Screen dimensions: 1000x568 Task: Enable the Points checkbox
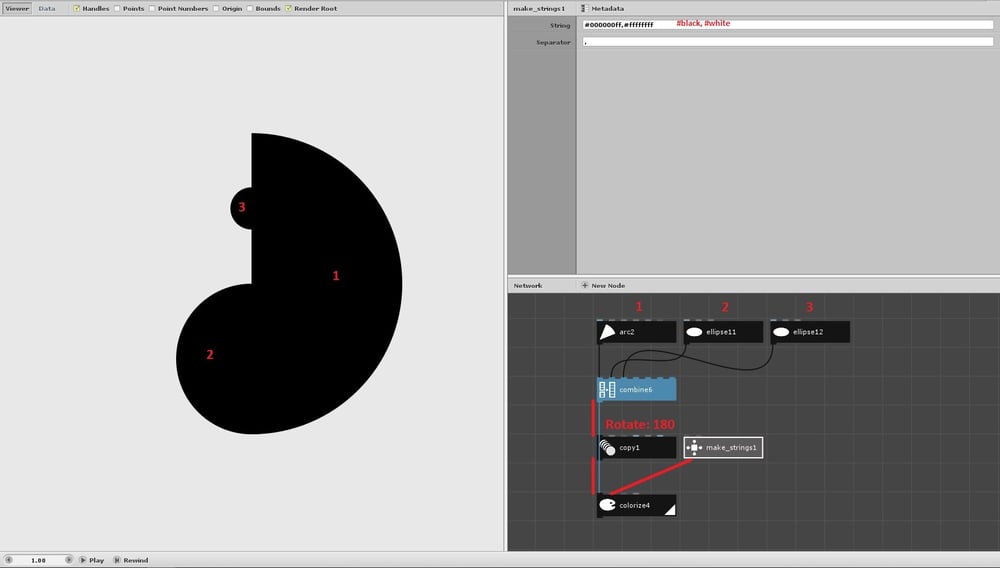(x=117, y=8)
